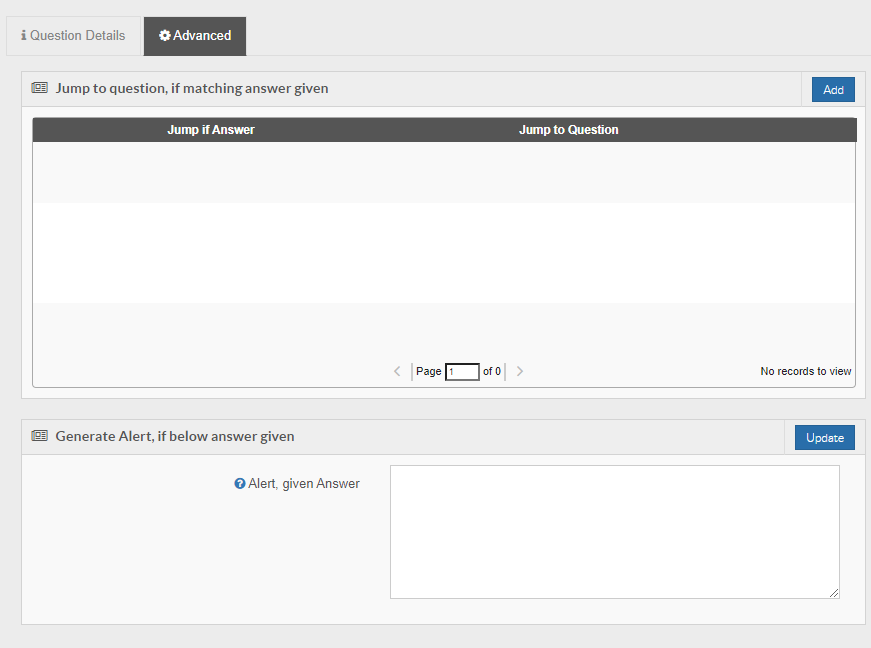
Task: Click the help icon beside Alert, given Answer
Action: [239, 484]
